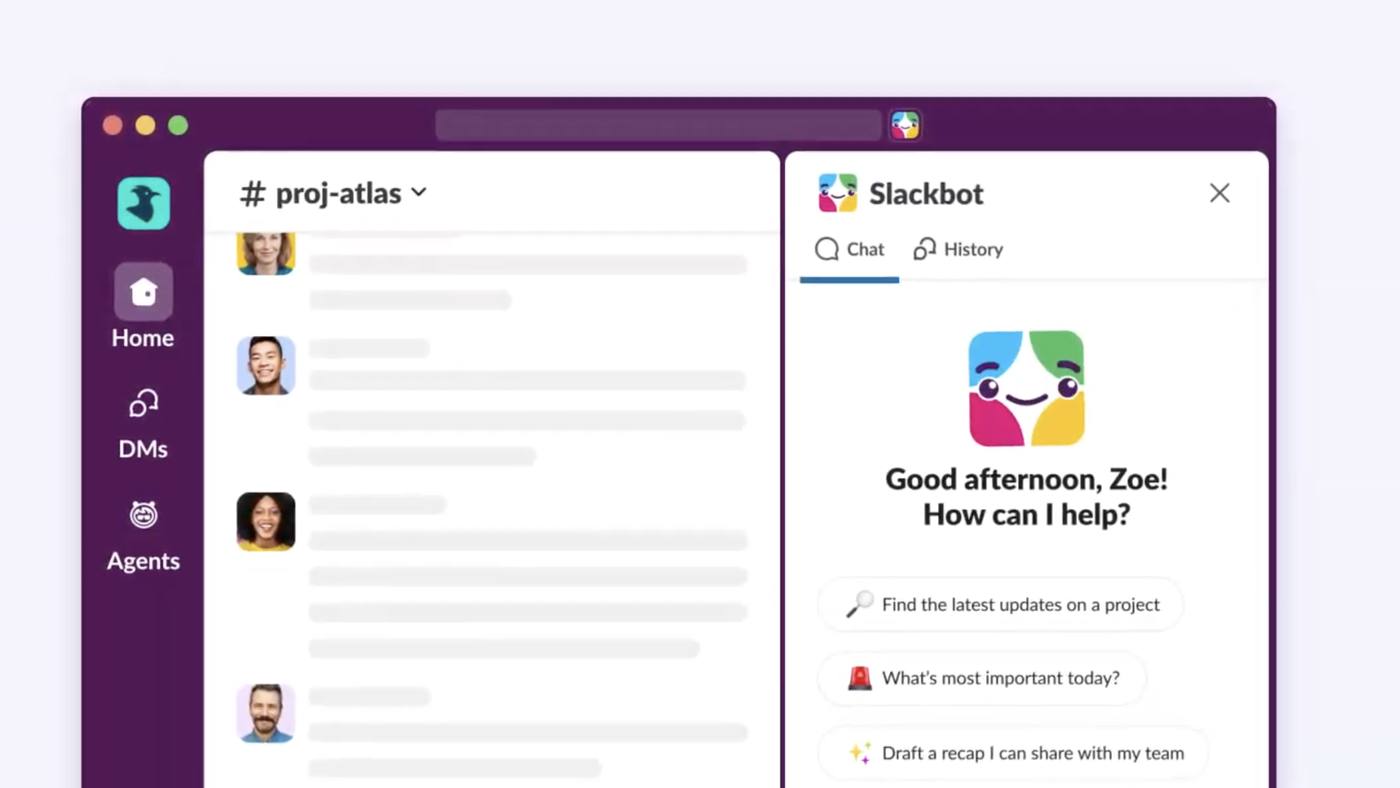Screen dimensions: 1400x788
Task: Switch to the Chat tab
Action: click(850, 249)
